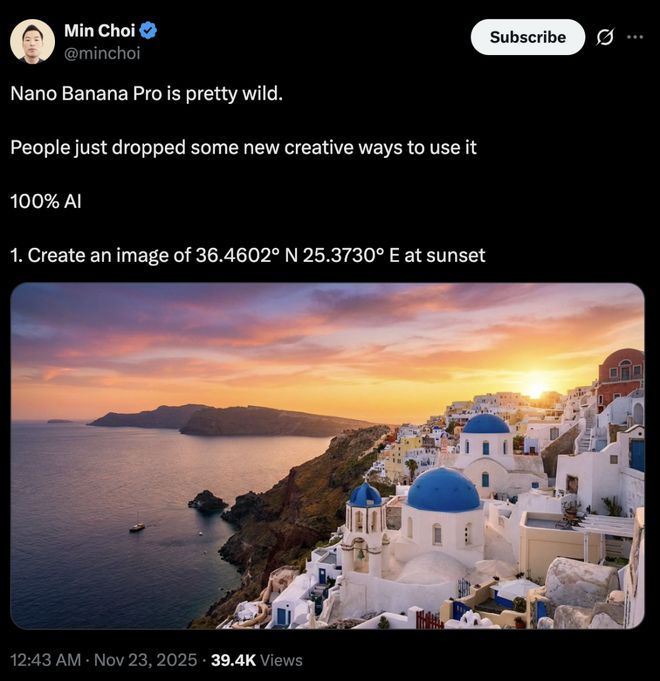Click the blue verified badge
The width and height of the screenshot is (660, 681).
(149, 31)
